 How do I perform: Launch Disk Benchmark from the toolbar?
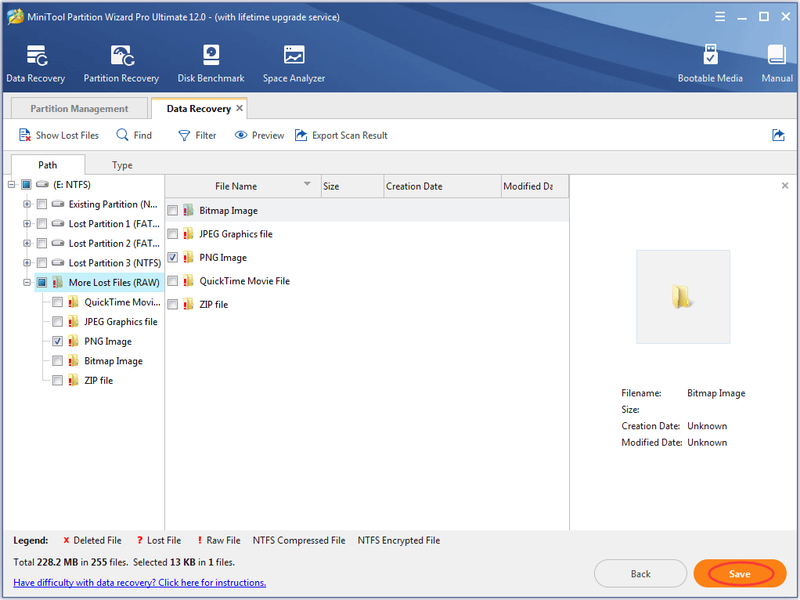click(x=211, y=64)
